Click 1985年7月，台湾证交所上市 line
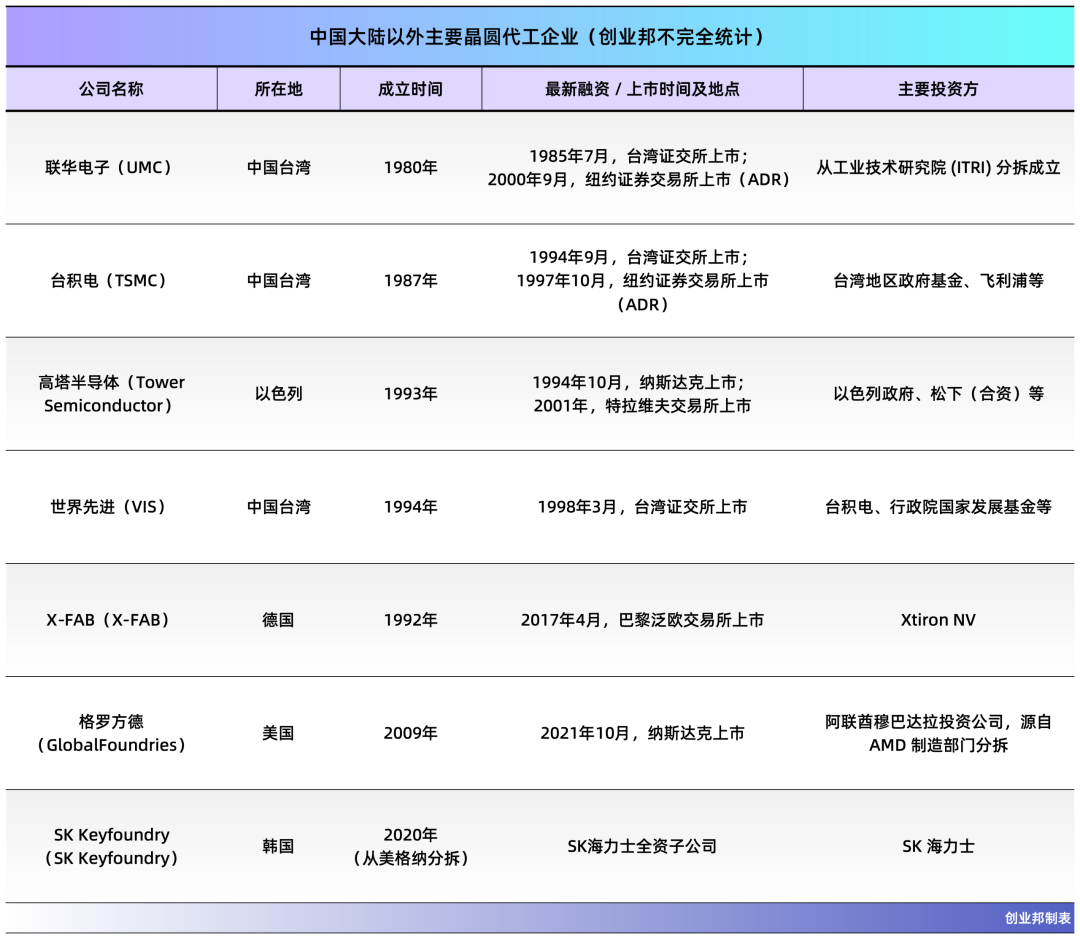1080x939 pixels. coord(638,156)
